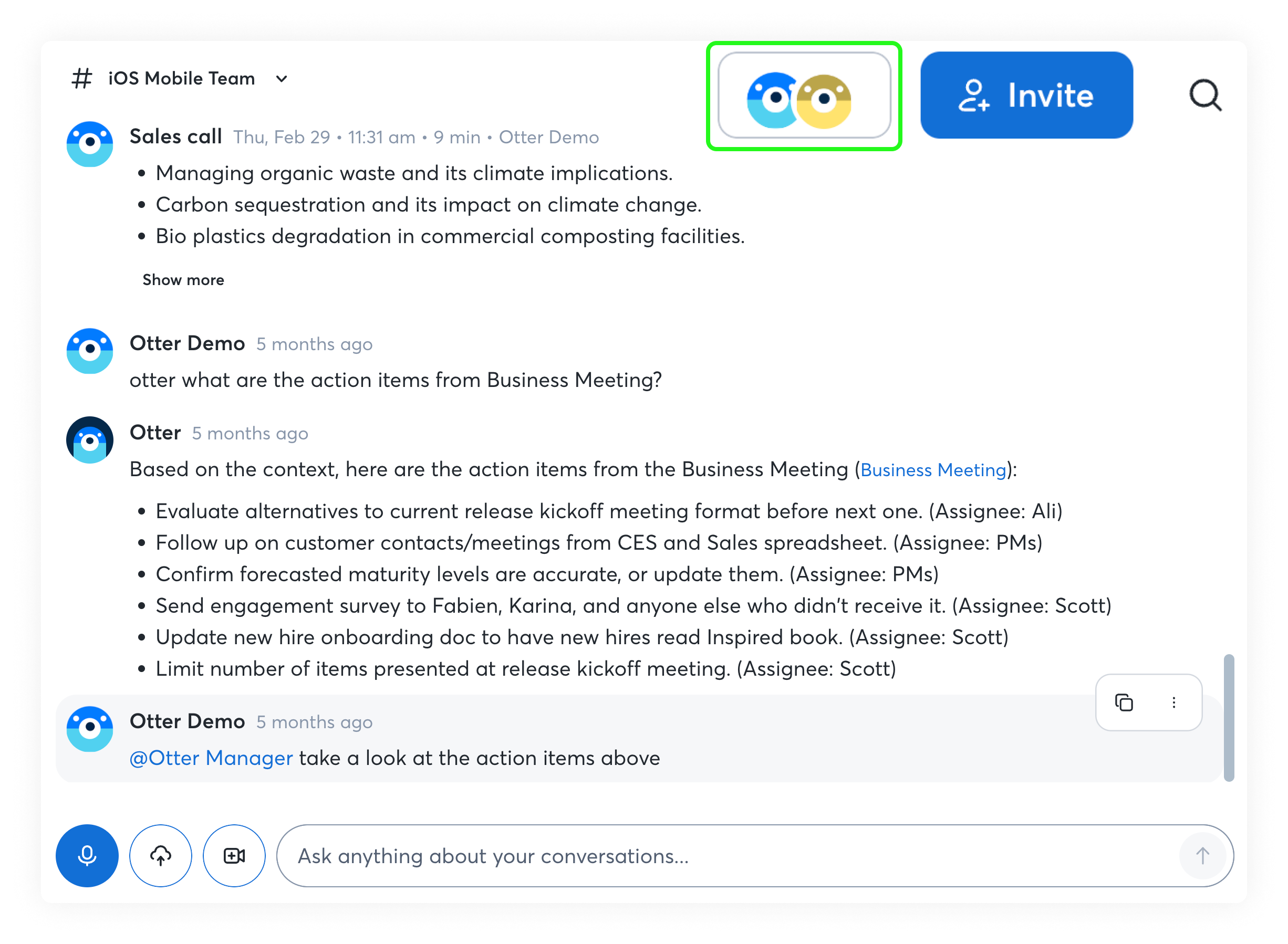Viewport: 1288px width, 944px height.
Task: Click the avatar beside the @Otter Manager message
Action: point(90,729)
